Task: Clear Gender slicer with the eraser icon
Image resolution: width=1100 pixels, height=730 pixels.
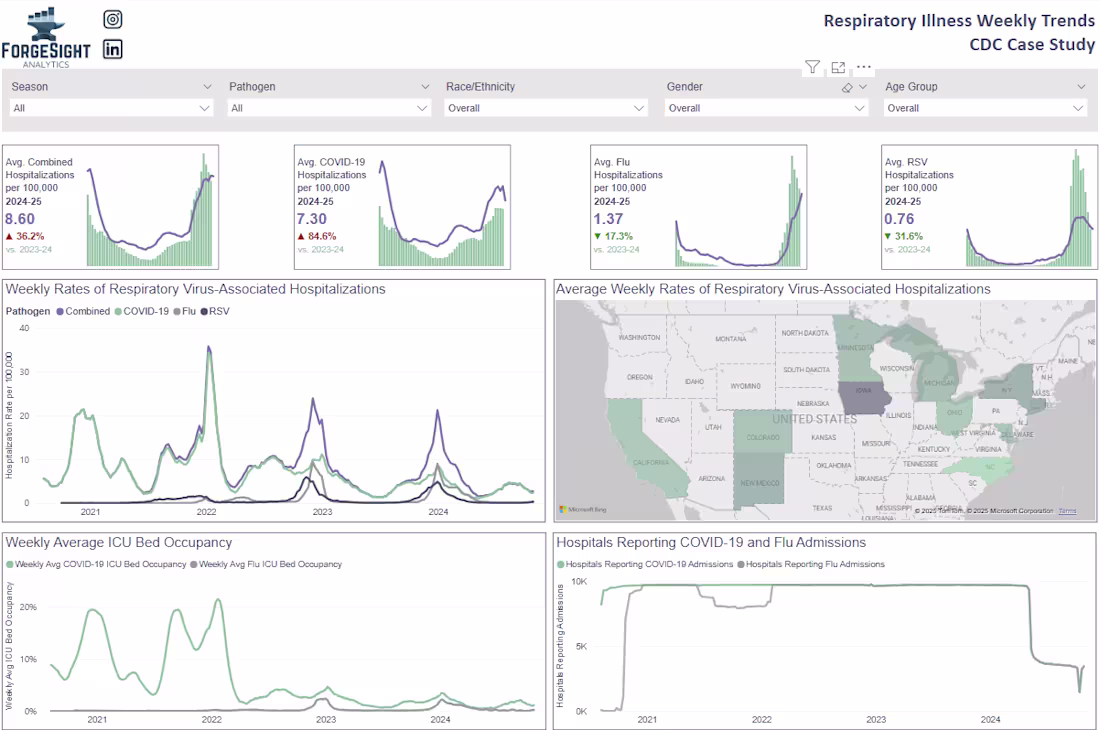Action: [847, 86]
